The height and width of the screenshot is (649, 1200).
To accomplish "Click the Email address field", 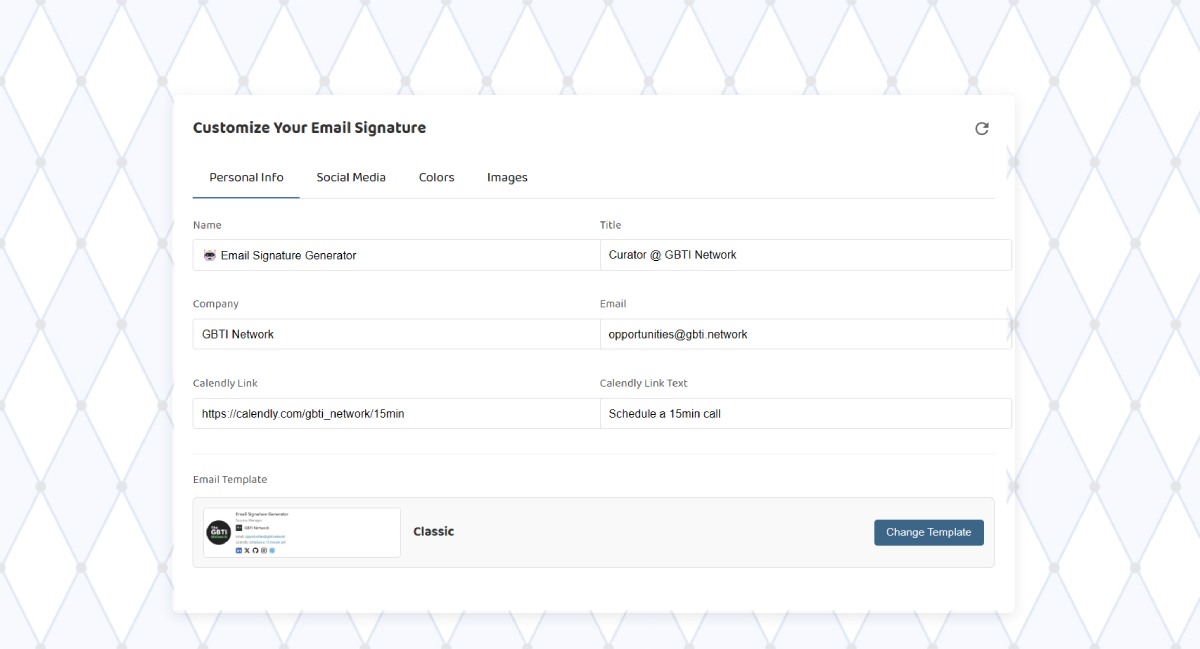I will [805, 334].
